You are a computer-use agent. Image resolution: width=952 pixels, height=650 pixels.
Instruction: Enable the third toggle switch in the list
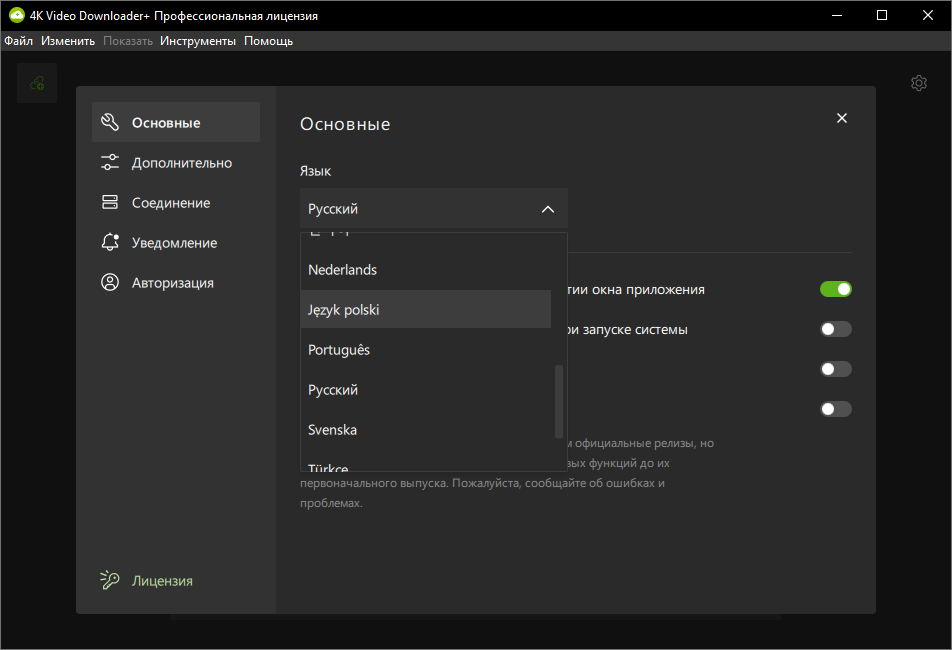835,369
